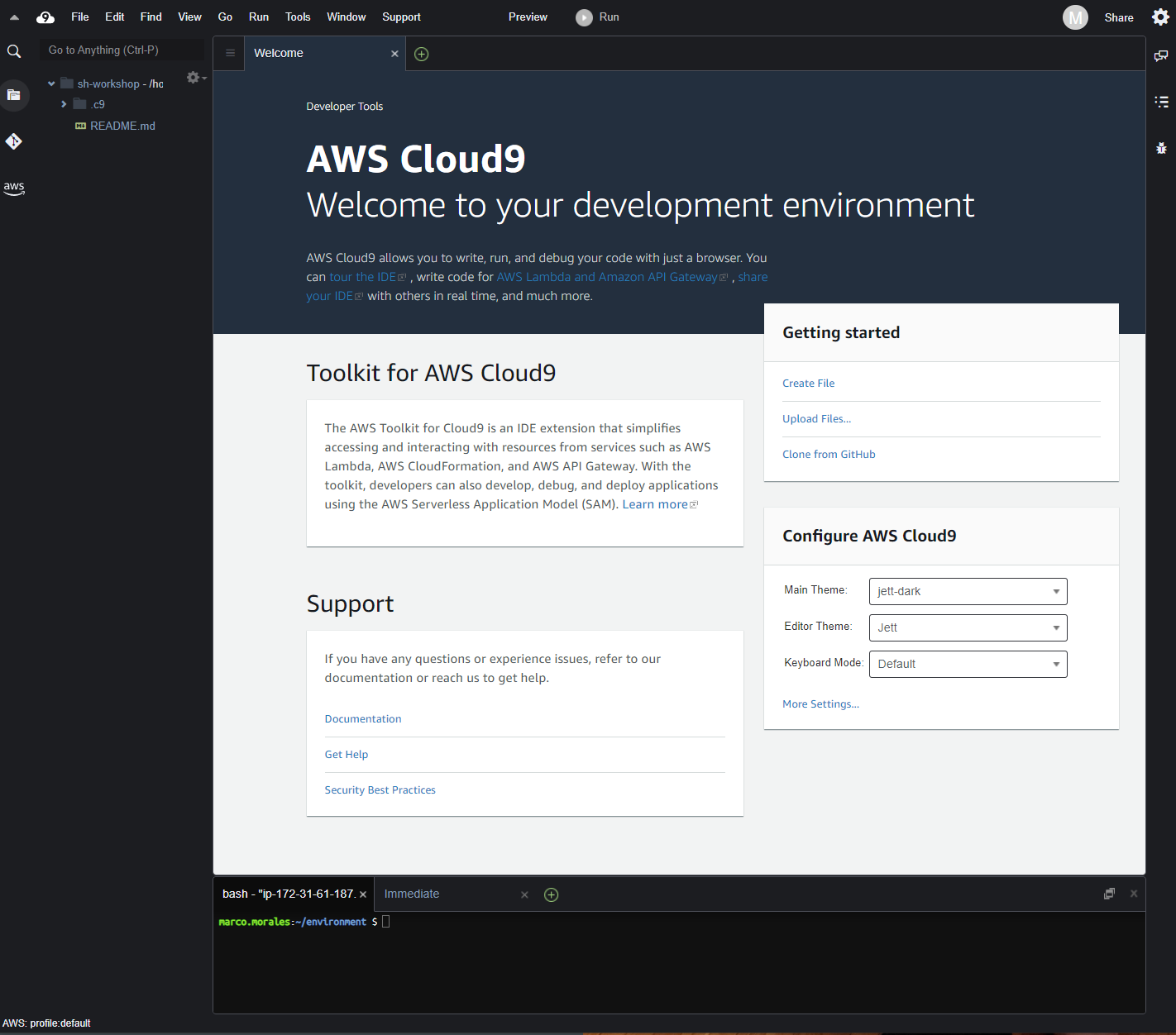Maximize the console panel
Image resolution: width=1176 pixels, height=1035 pixels.
point(1109,894)
